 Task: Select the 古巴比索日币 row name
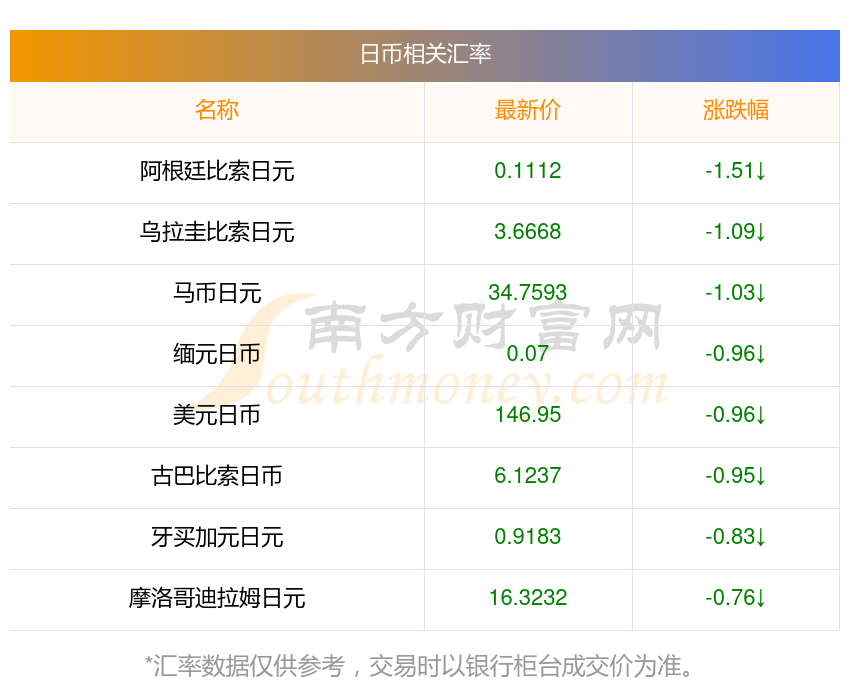pos(217,476)
